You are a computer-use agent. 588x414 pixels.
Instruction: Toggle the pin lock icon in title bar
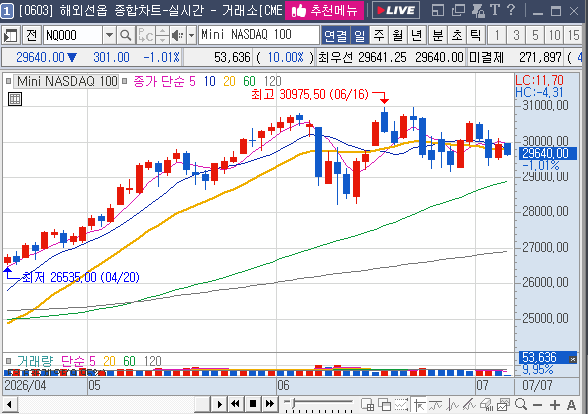pos(478,10)
